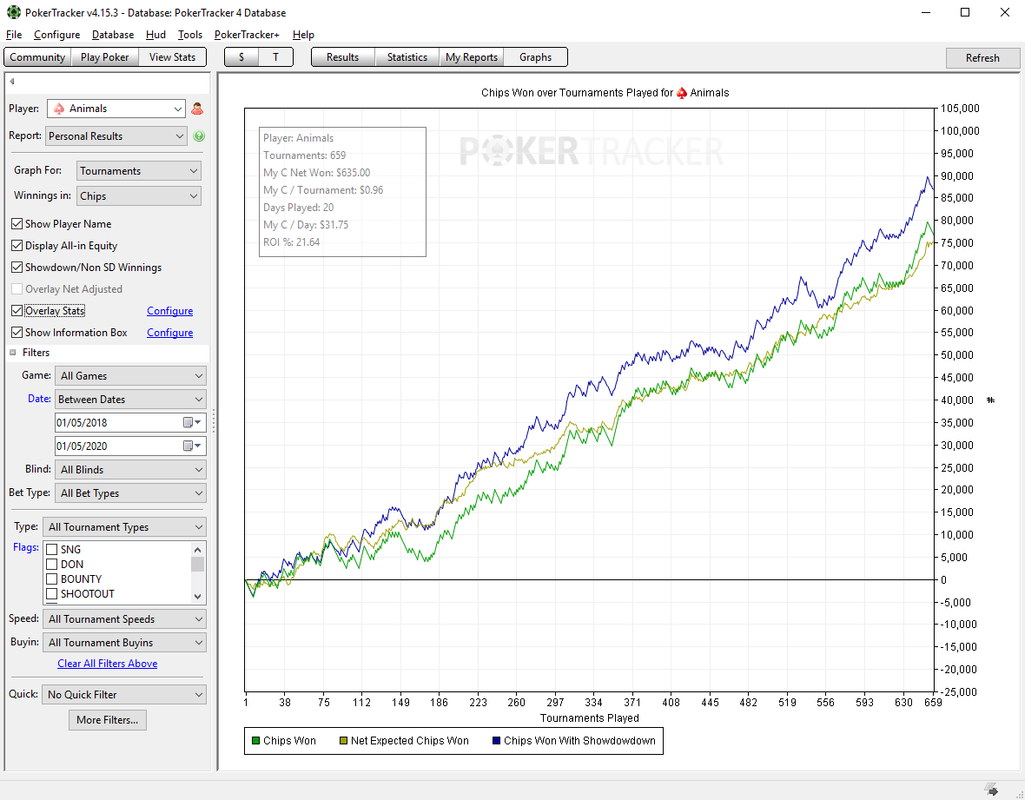Open the PokerTracker+ menu

click(246, 35)
